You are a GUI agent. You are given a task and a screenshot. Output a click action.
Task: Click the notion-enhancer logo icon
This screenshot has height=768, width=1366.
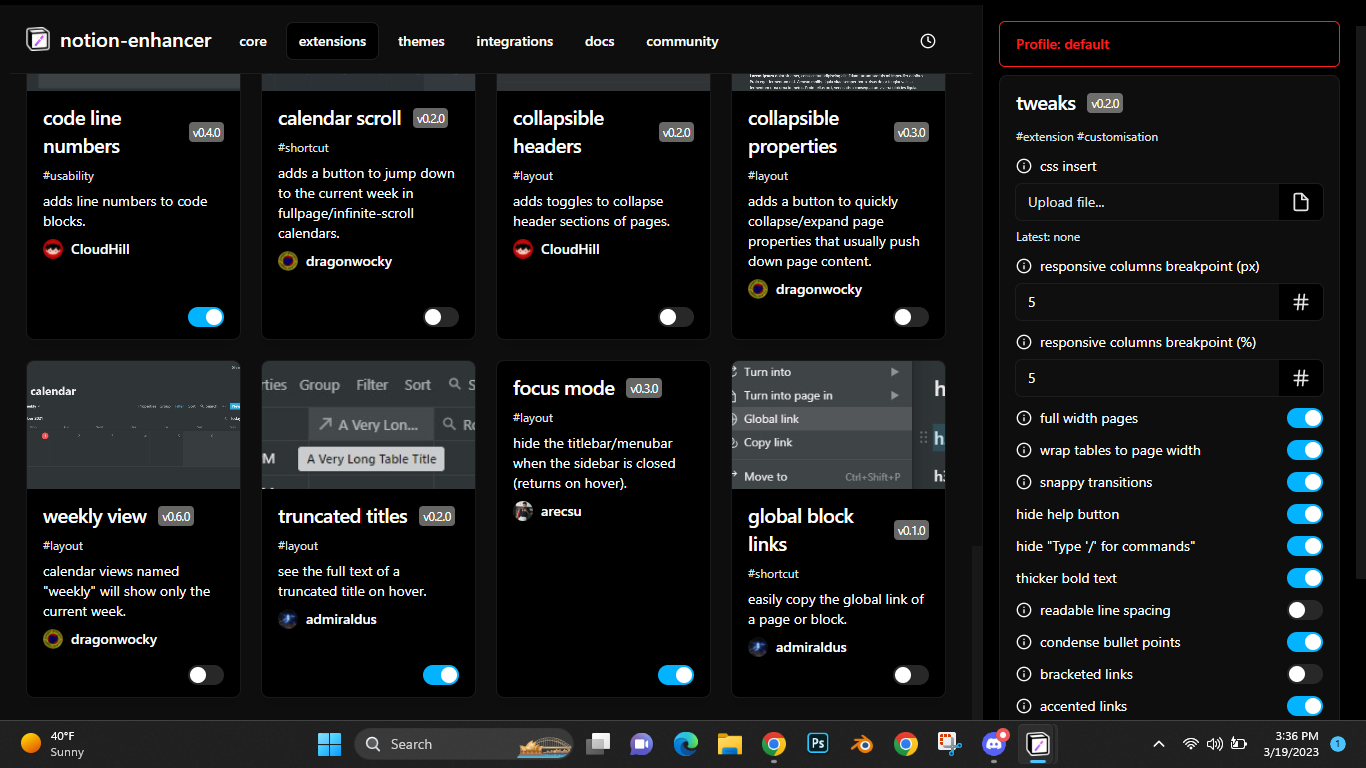coord(37,40)
